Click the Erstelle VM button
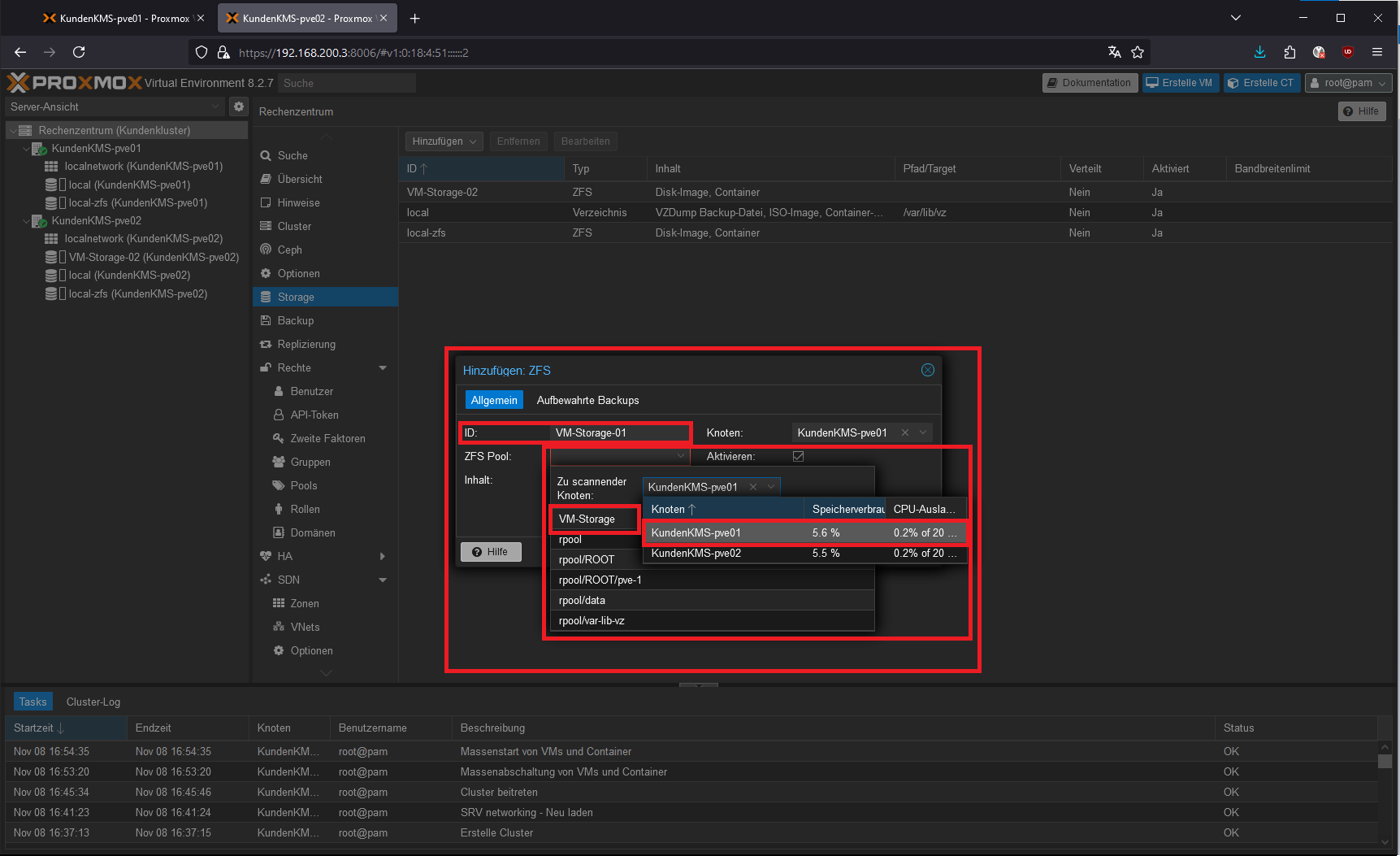 (1180, 83)
